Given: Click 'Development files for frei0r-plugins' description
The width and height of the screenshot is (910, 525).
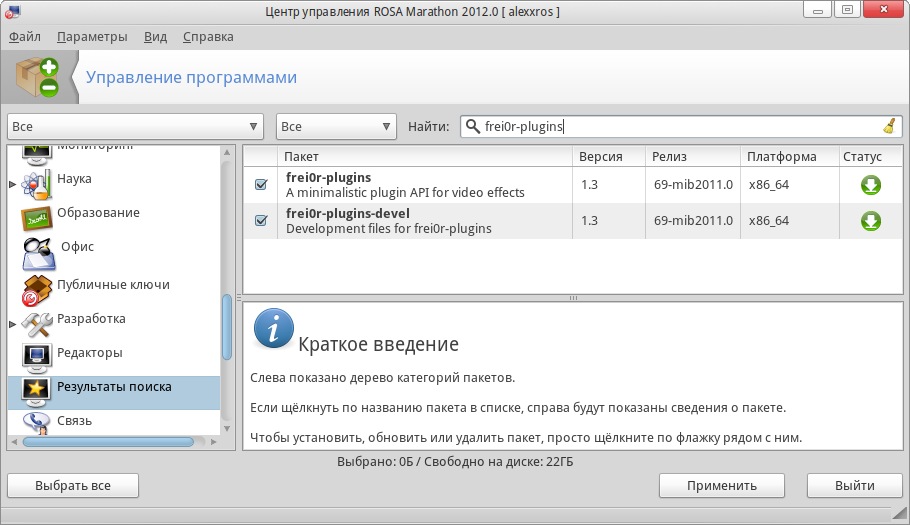Looking at the screenshot, I should click(389, 229).
